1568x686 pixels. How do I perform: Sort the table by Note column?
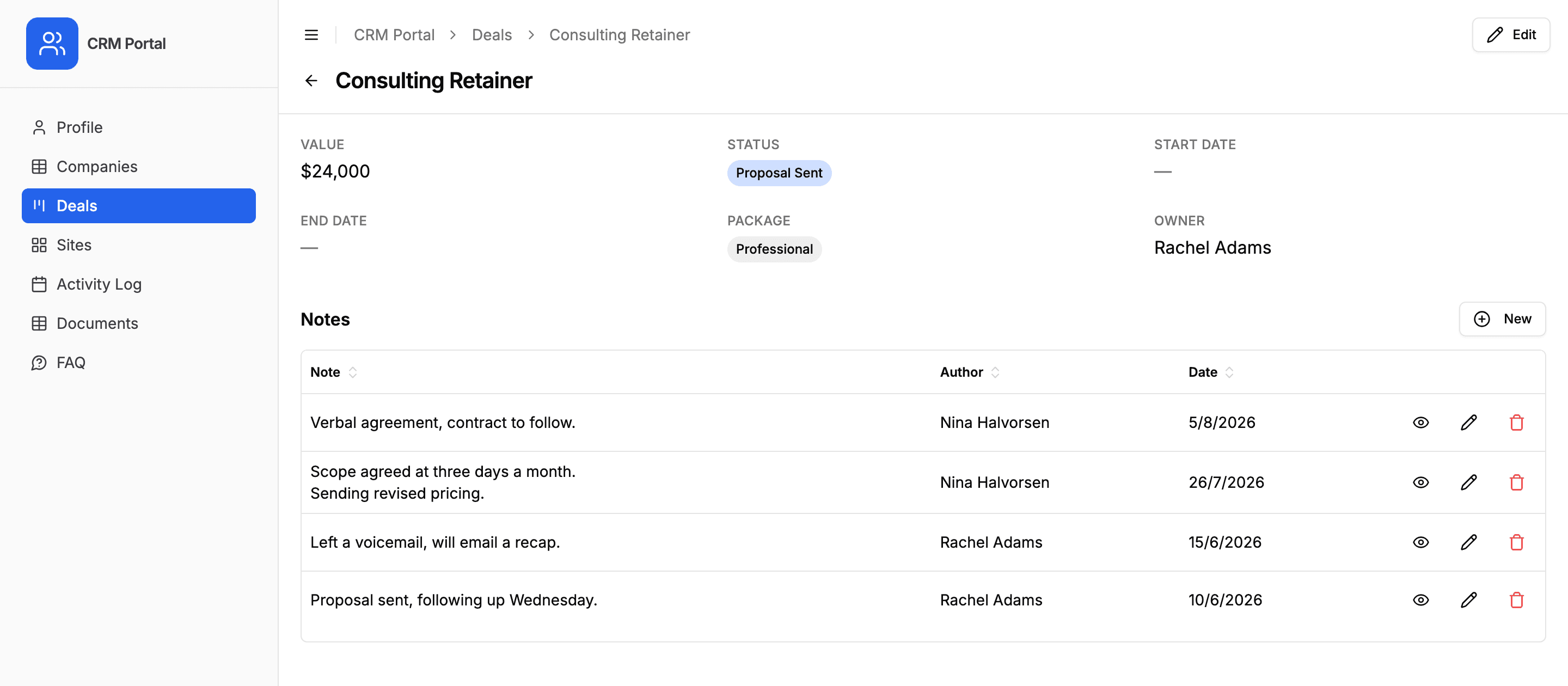click(334, 372)
